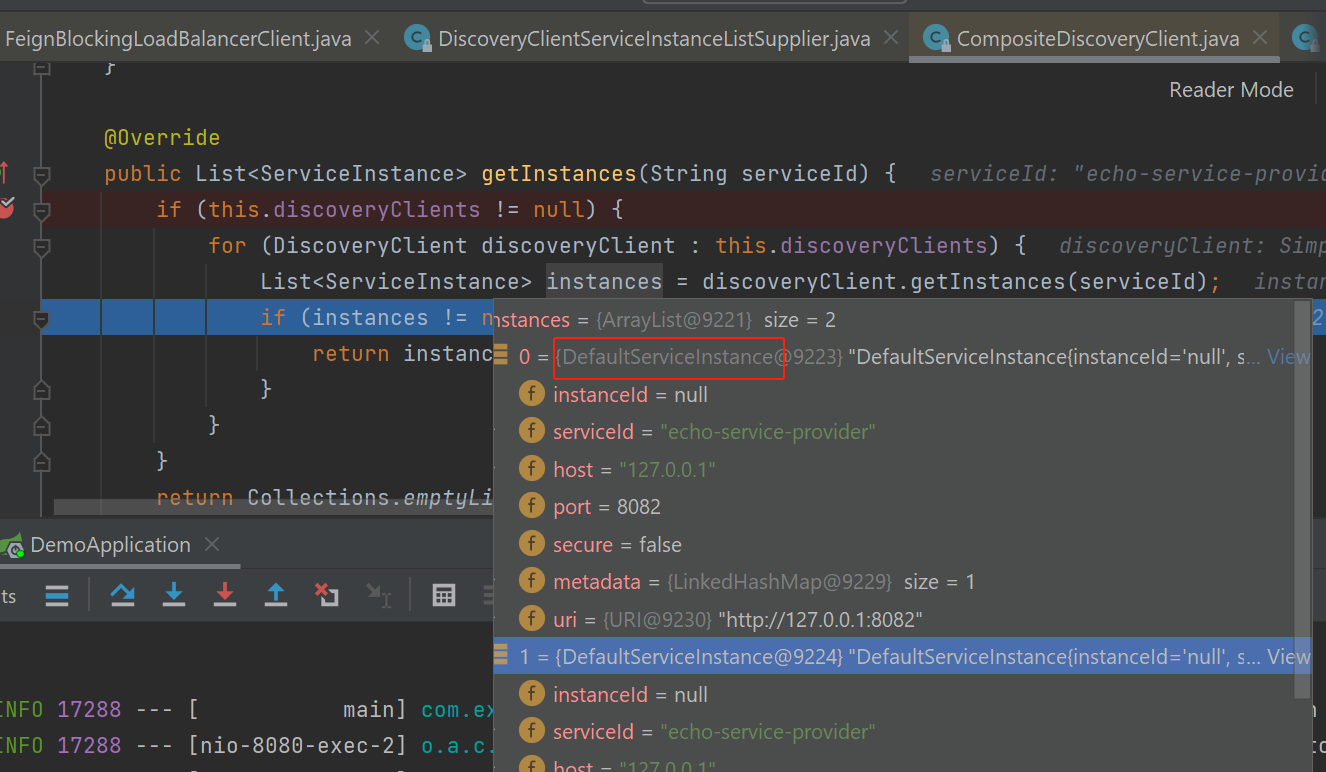This screenshot has height=772, width=1326.
Task: Collapse the 'if (this.discoveryClients' block fold marker
Action: (x=41, y=210)
